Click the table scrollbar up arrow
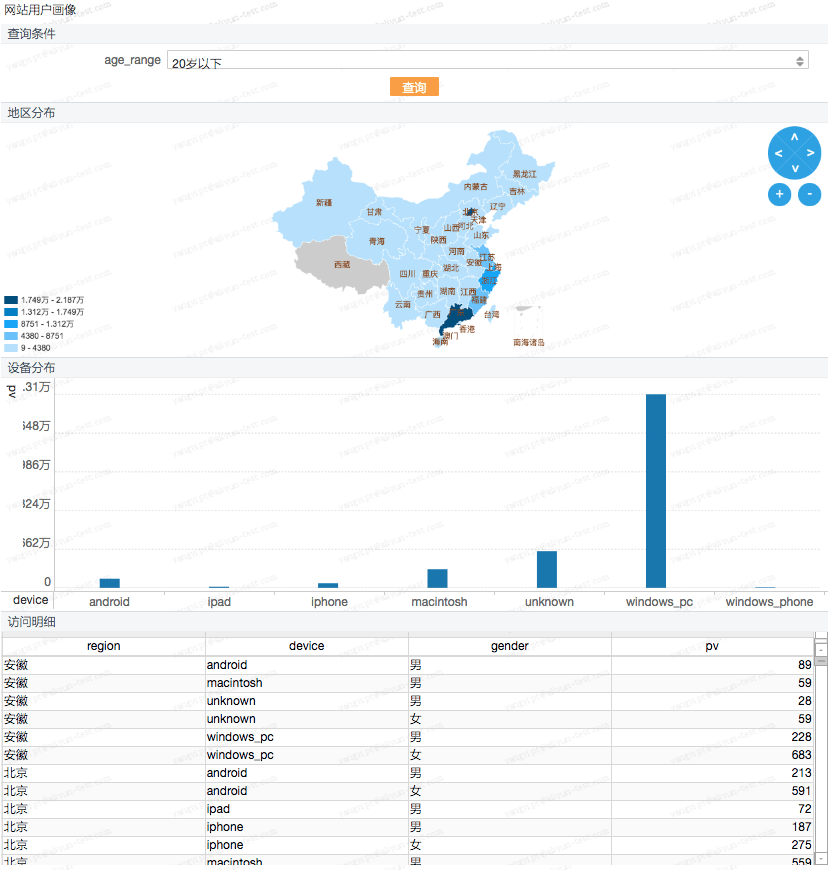 [x=821, y=648]
